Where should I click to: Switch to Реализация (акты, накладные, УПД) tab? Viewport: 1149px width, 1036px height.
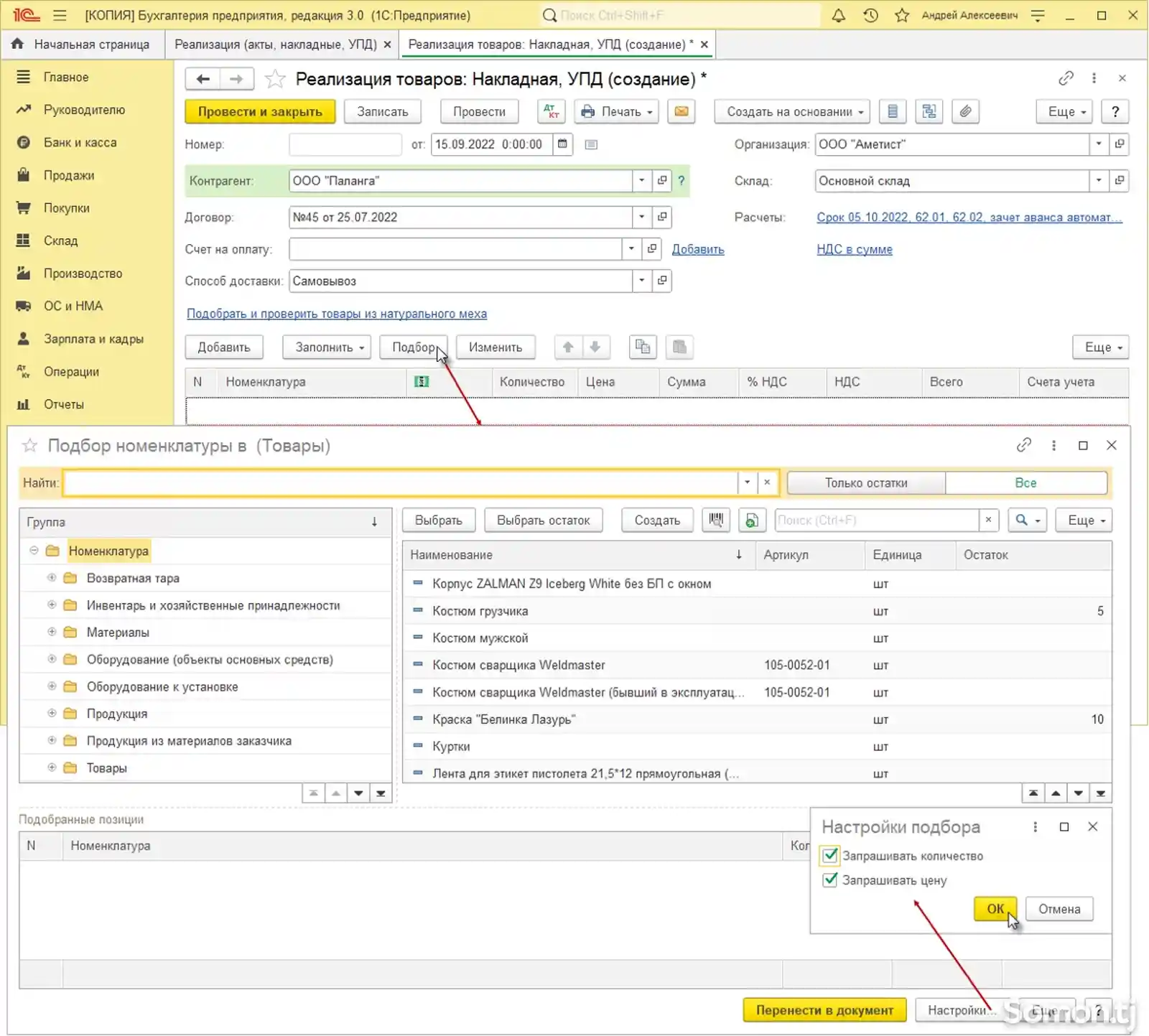click(x=276, y=45)
